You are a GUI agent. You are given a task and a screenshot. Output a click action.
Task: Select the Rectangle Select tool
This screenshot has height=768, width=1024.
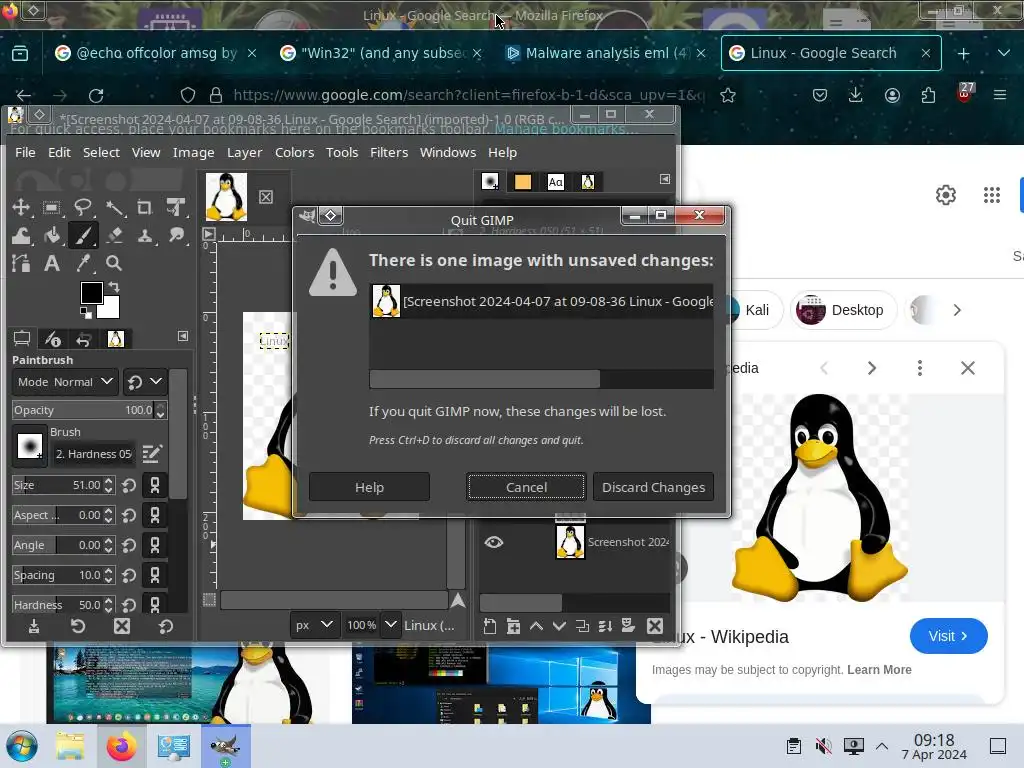[x=52, y=208]
